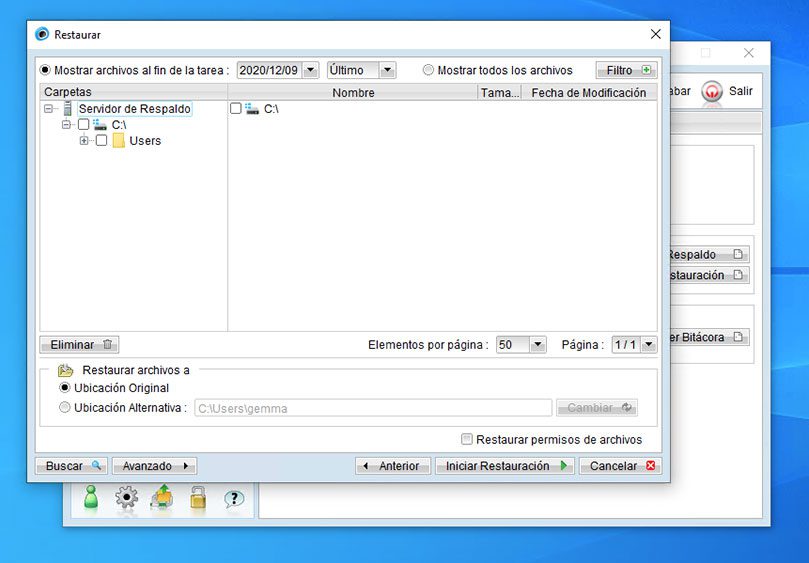Open the Avanzado menu button

tap(154, 466)
